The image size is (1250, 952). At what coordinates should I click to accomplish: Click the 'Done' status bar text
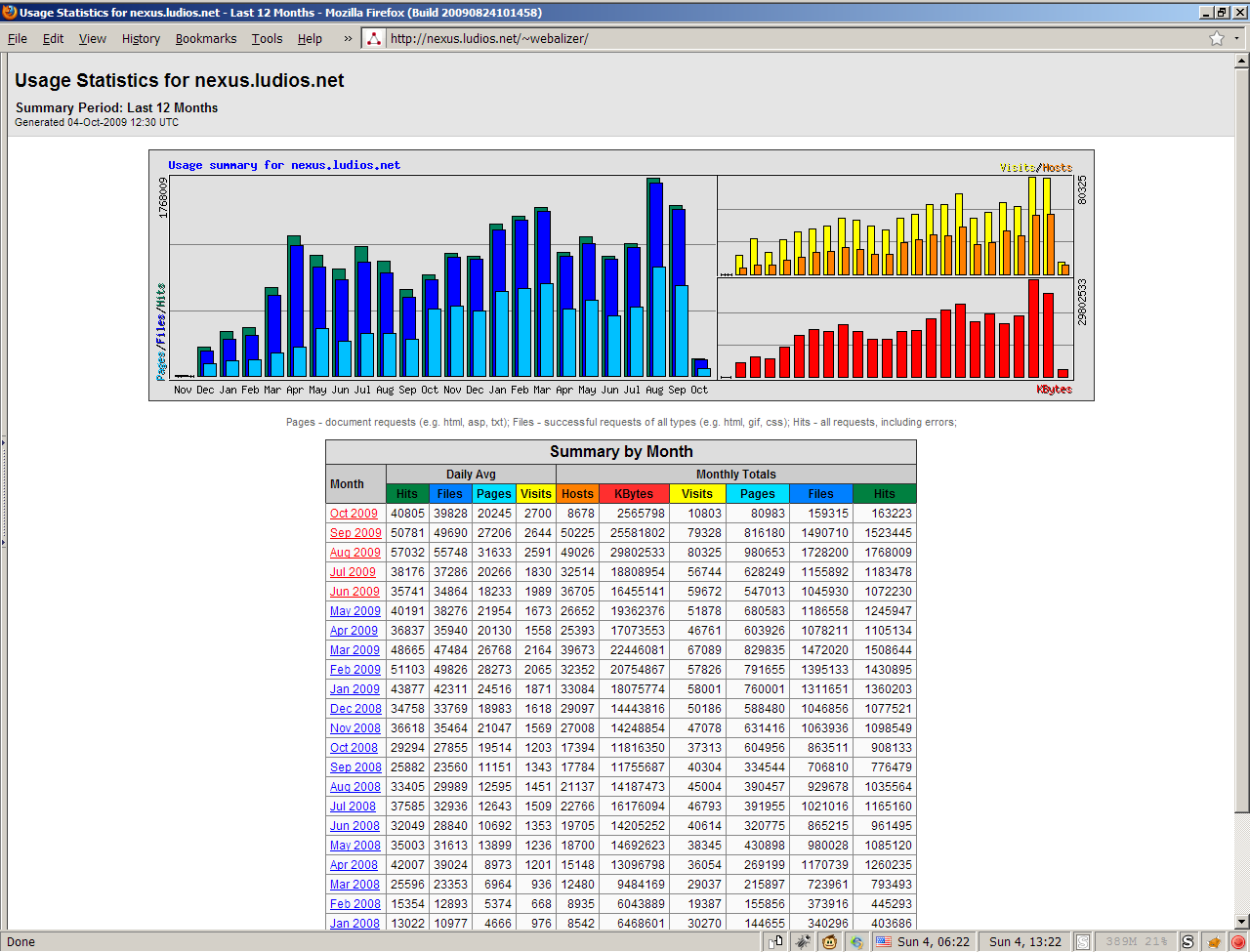[x=21, y=942]
